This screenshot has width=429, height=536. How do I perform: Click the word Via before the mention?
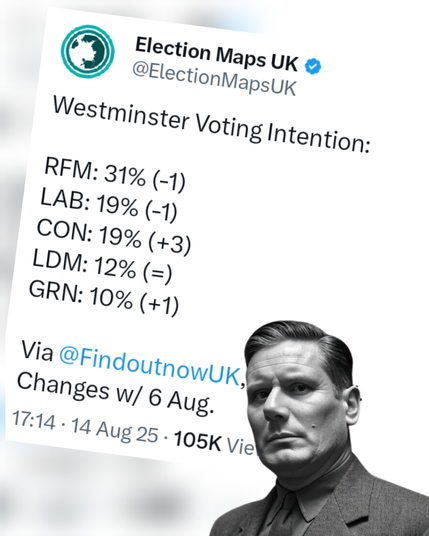(37, 350)
